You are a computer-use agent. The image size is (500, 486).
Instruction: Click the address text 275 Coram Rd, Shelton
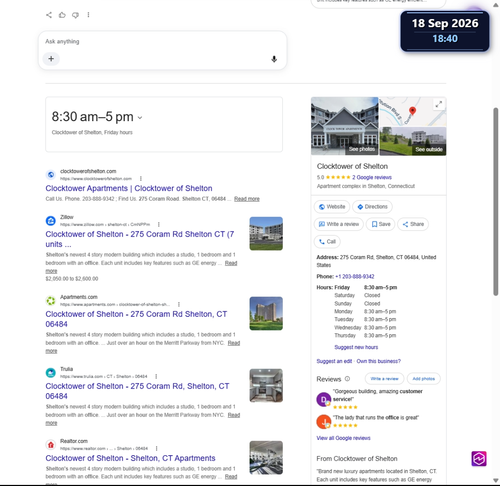(x=376, y=261)
